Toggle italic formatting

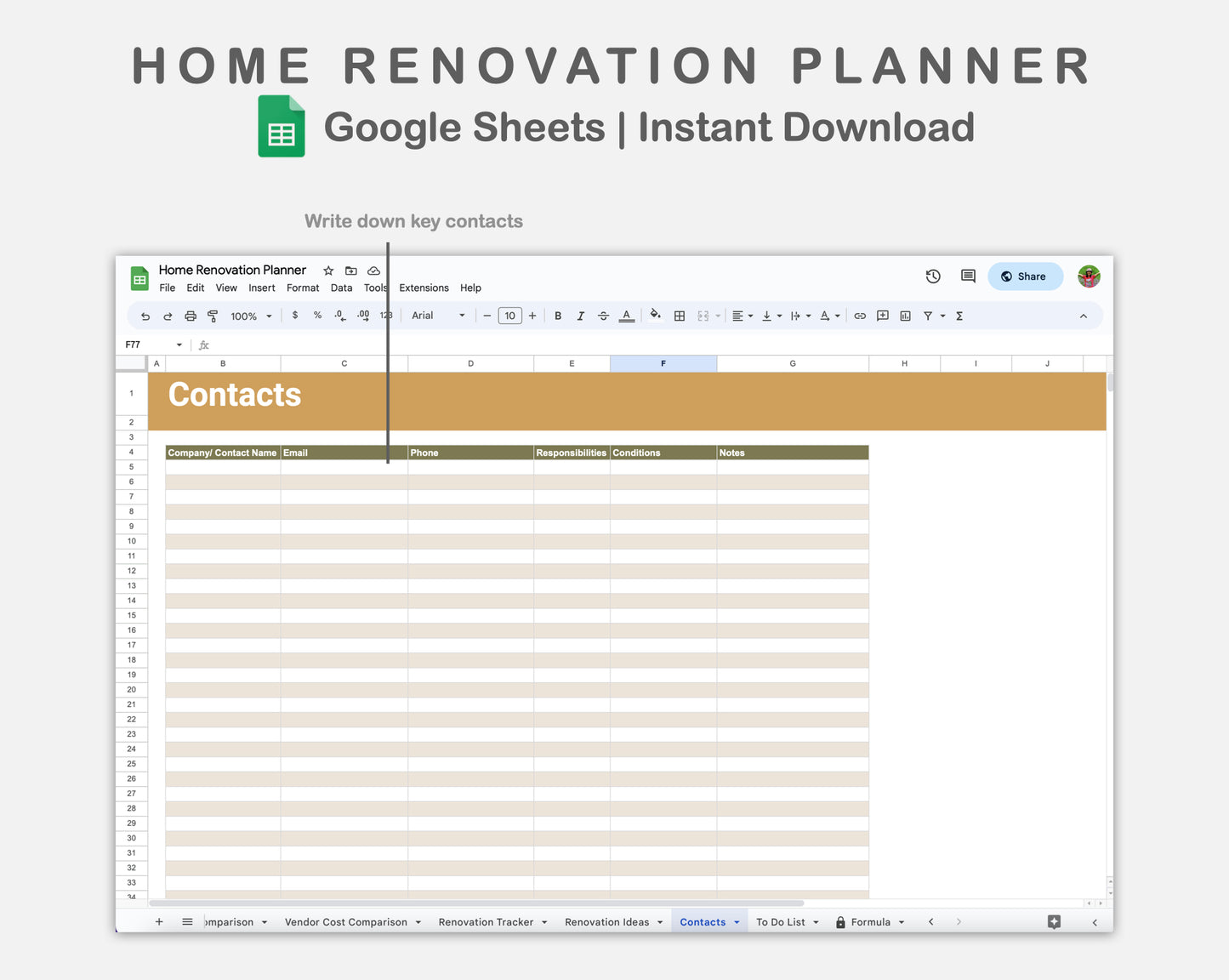580,316
